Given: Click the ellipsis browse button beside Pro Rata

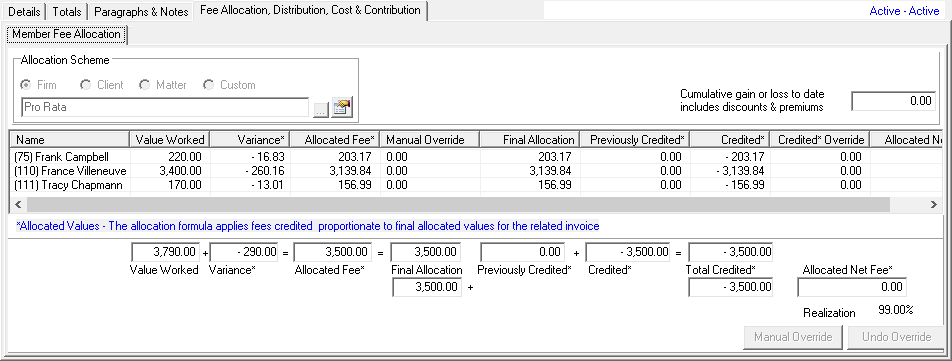Looking at the screenshot, I should pos(321,109).
